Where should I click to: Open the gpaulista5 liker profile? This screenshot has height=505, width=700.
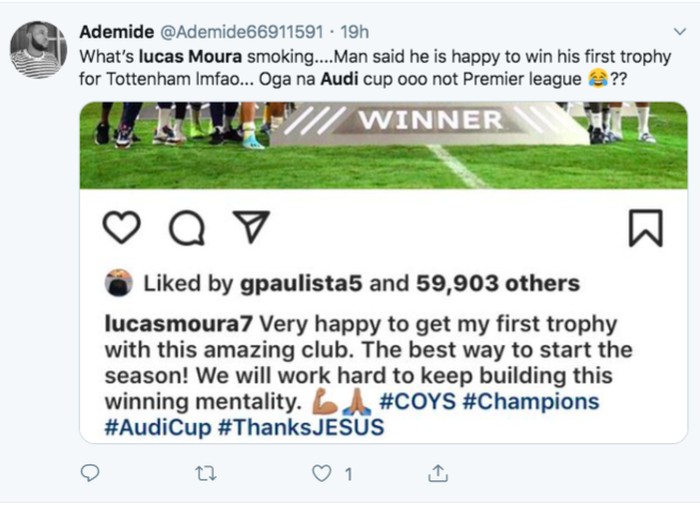(x=302, y=284)
